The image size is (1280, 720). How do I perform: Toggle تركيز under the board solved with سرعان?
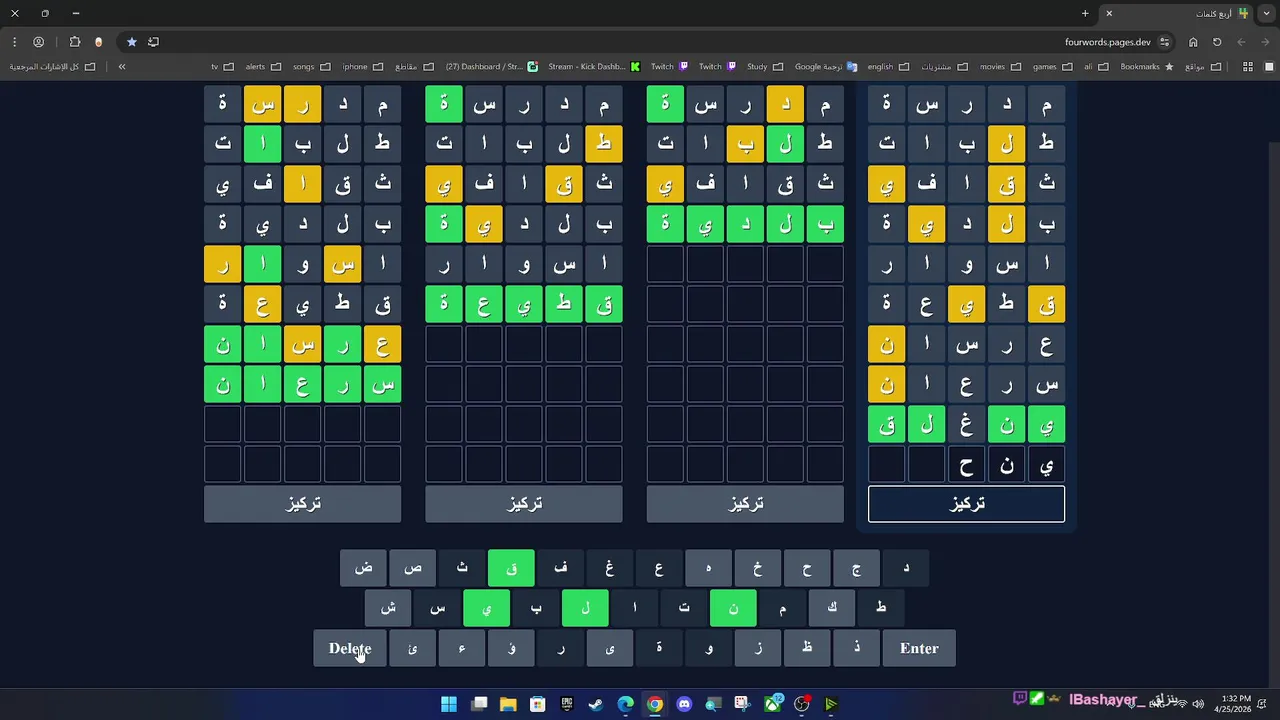click(303, 504)
